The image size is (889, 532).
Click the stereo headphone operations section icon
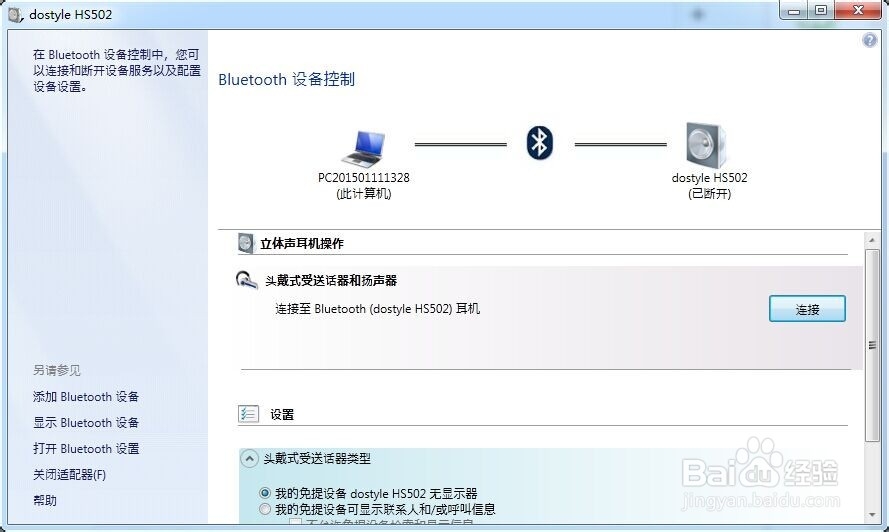pos(245,243)
